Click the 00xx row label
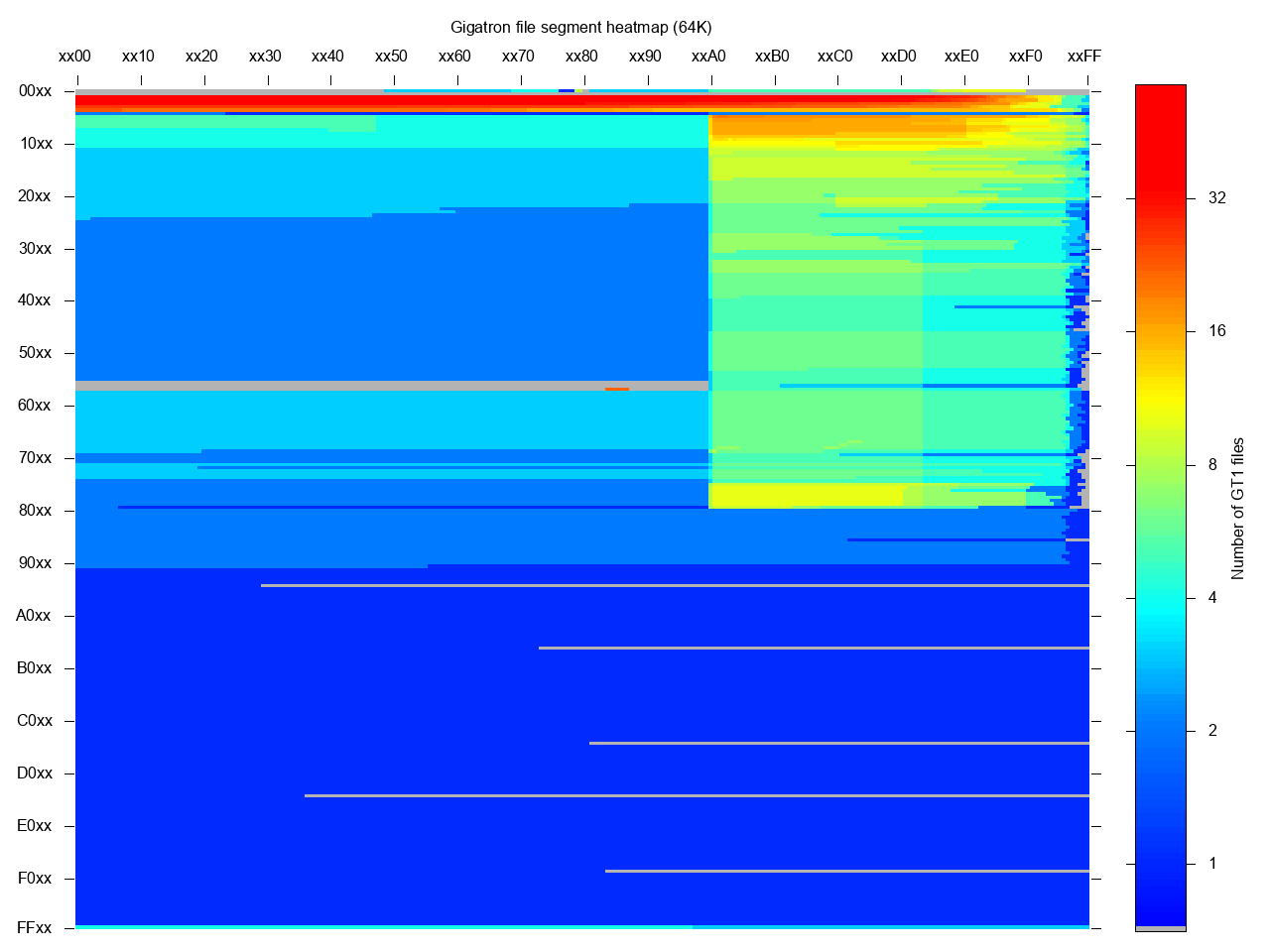Image resolution: width=1270 pixels, height=952 pixels. [x=36, y=91]
